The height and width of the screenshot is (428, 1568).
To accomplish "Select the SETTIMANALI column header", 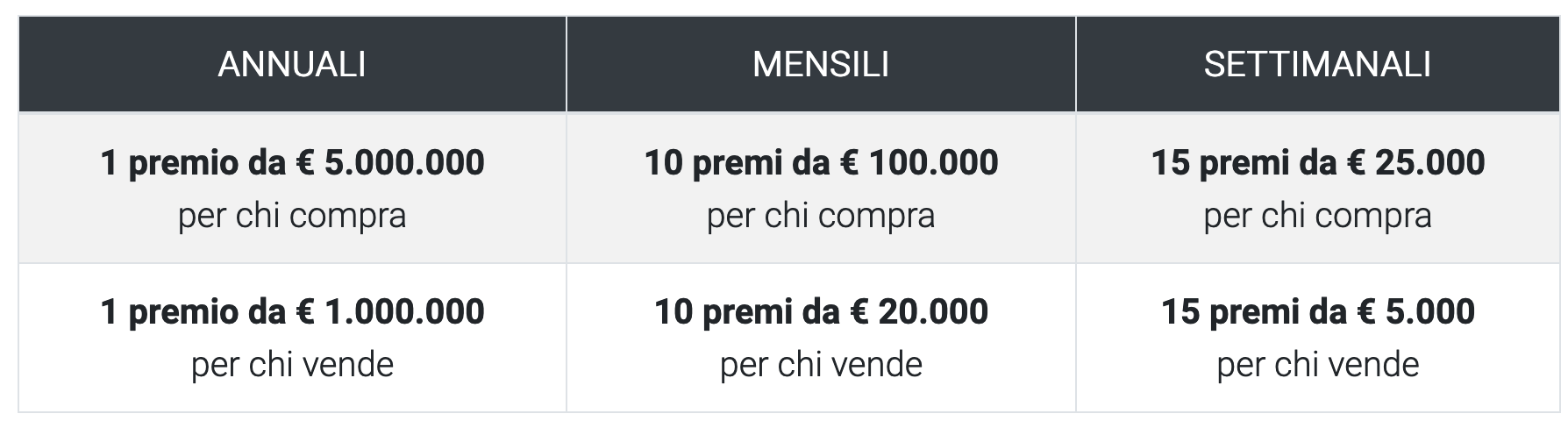I will click(1317, 65).
